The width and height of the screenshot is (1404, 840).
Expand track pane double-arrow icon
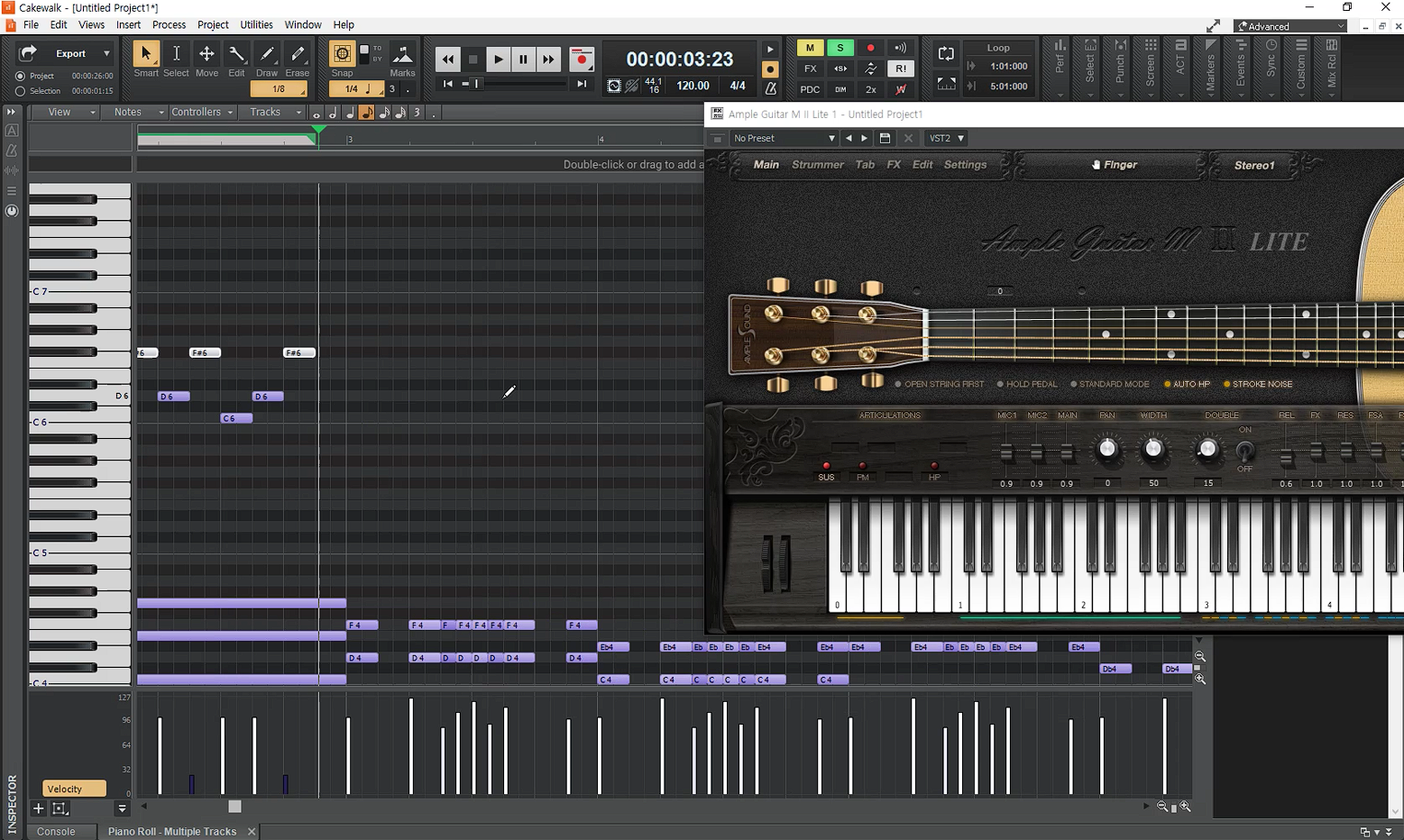pyautogui.click(x=11, y=112)
